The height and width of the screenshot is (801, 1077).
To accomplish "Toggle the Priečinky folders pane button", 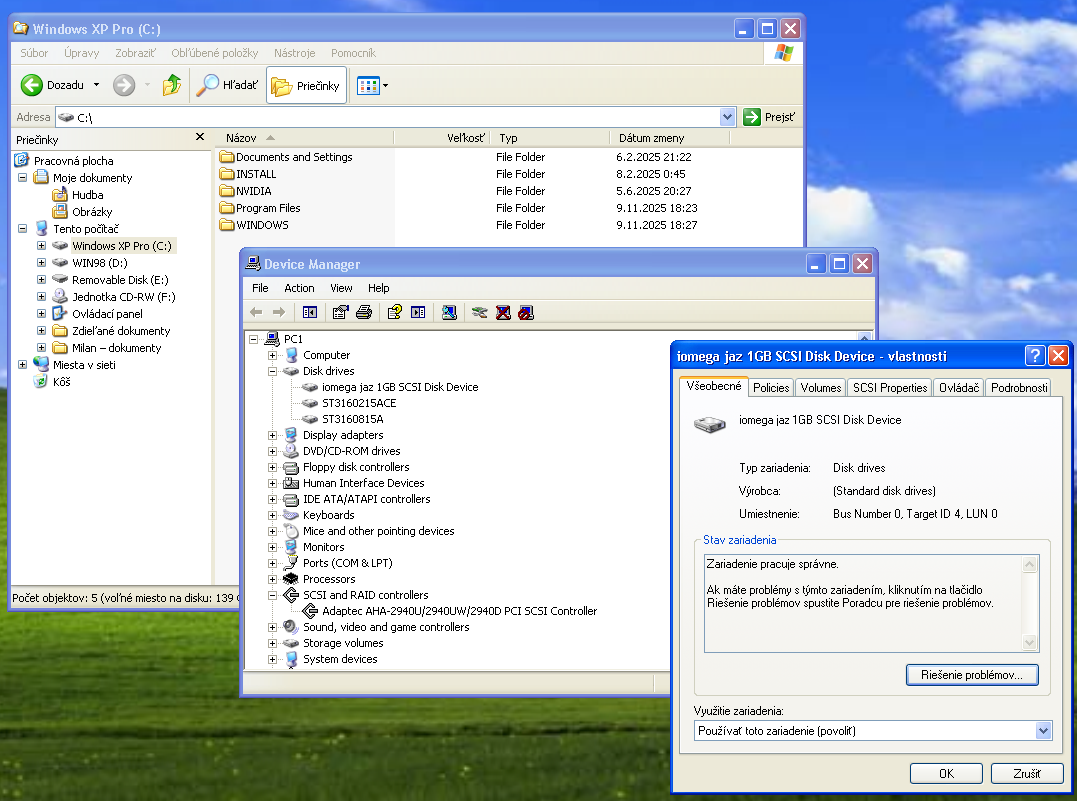I will 306,86.
